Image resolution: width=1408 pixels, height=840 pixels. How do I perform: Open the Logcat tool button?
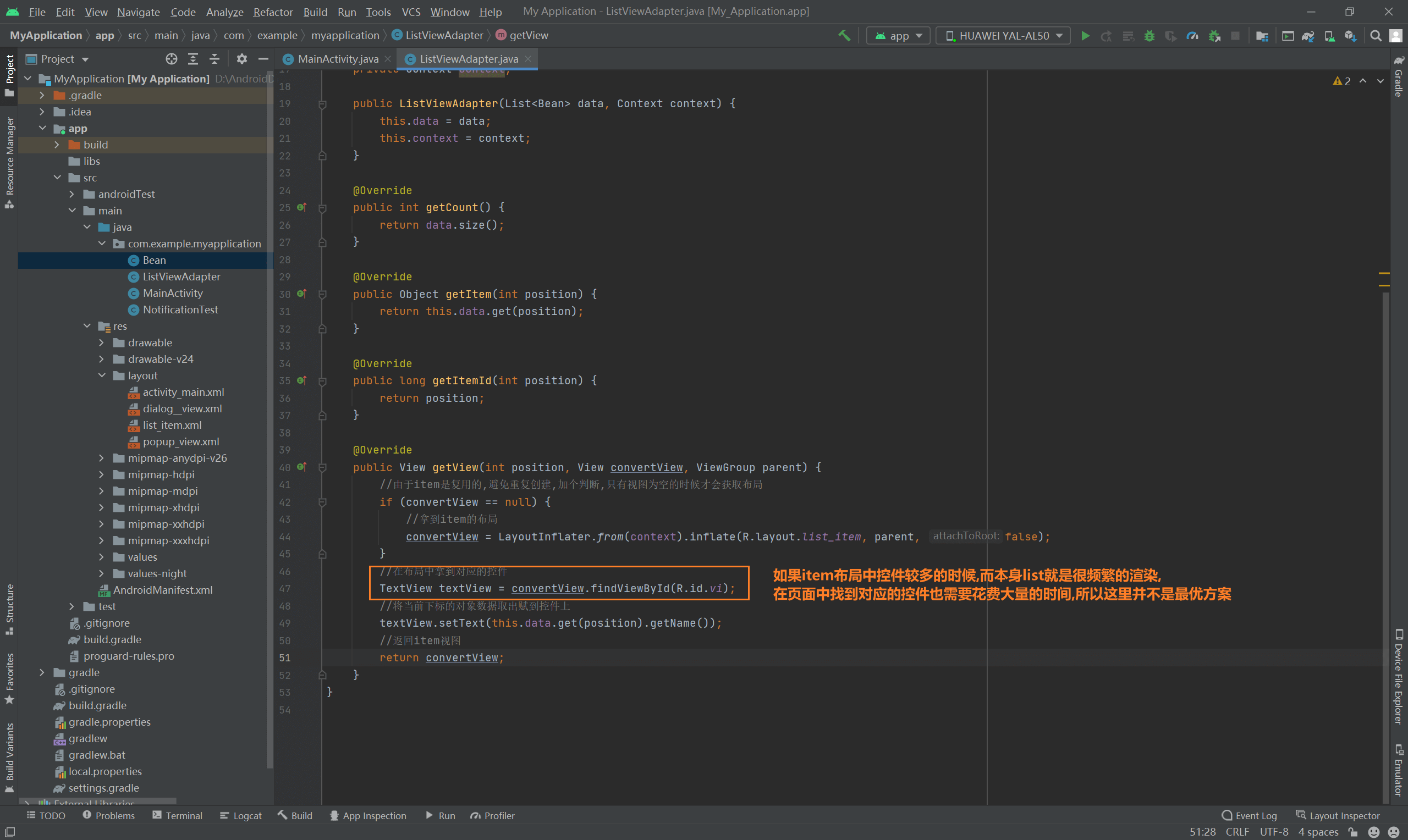coord(241,815)
